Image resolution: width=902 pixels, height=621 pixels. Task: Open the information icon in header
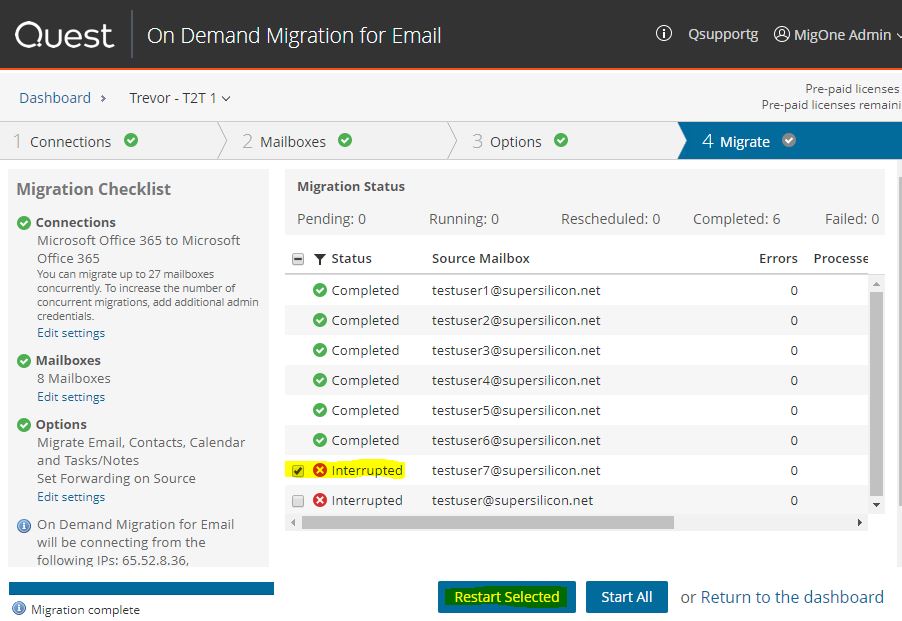(x=663, y=33)
